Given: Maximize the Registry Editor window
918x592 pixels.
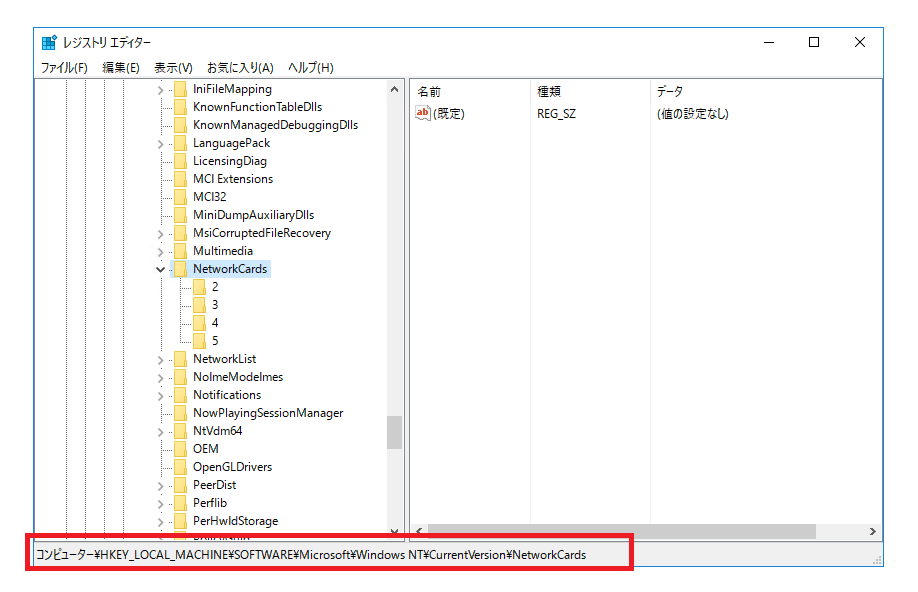Looking at the screenshot, I should coord(814,42).
